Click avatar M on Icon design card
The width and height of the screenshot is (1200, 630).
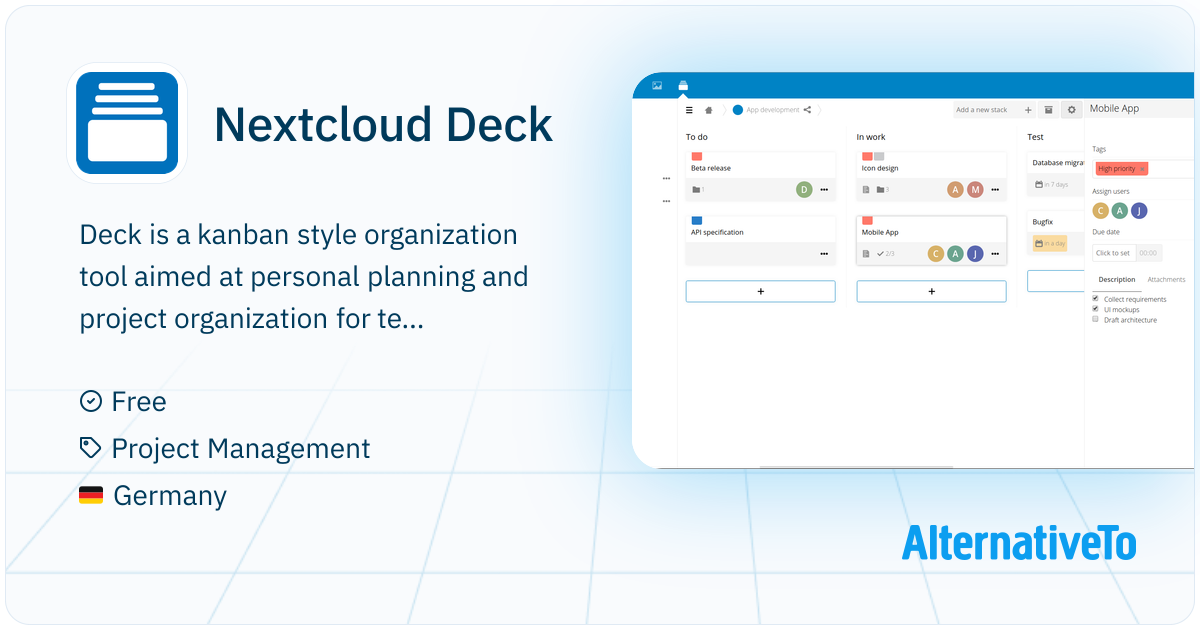(975, 189)
